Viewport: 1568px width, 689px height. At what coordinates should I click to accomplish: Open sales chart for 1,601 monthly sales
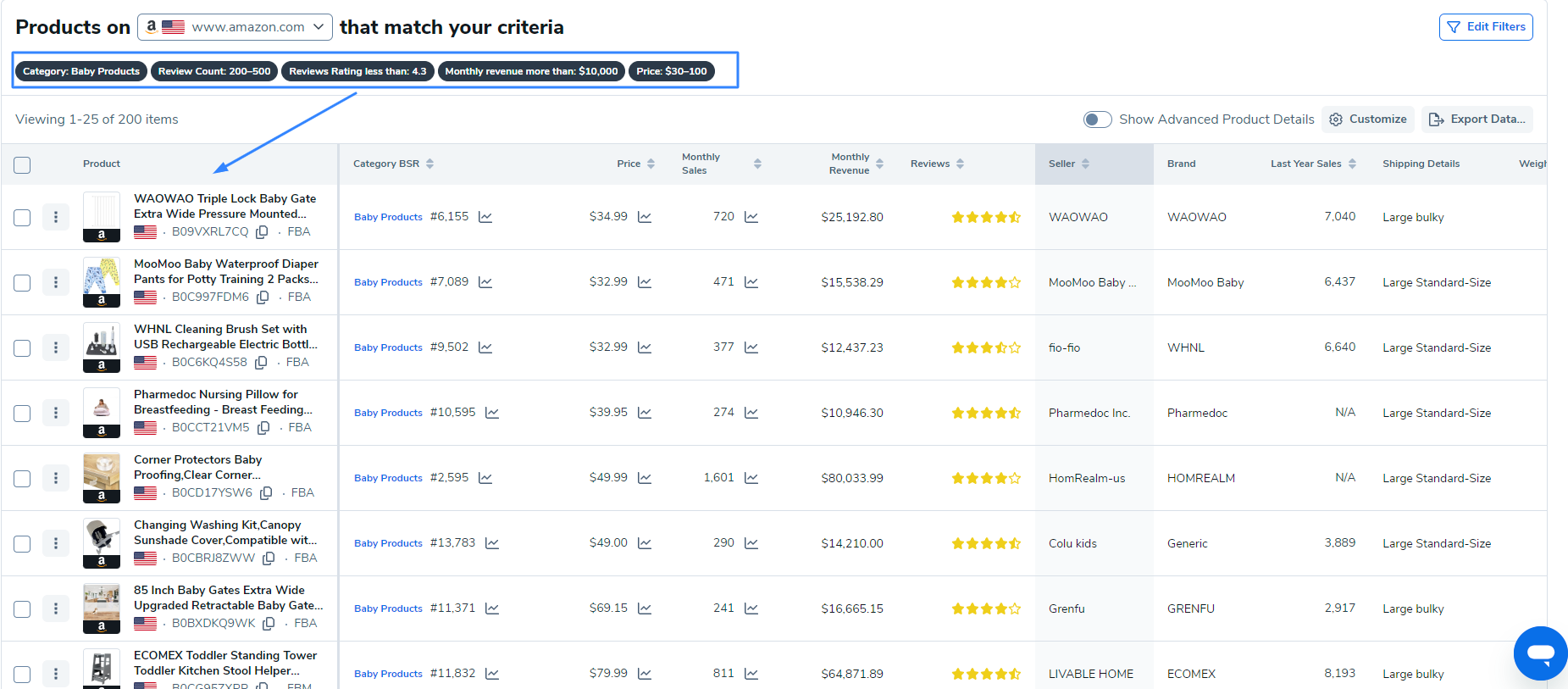[x=751, y=478]
